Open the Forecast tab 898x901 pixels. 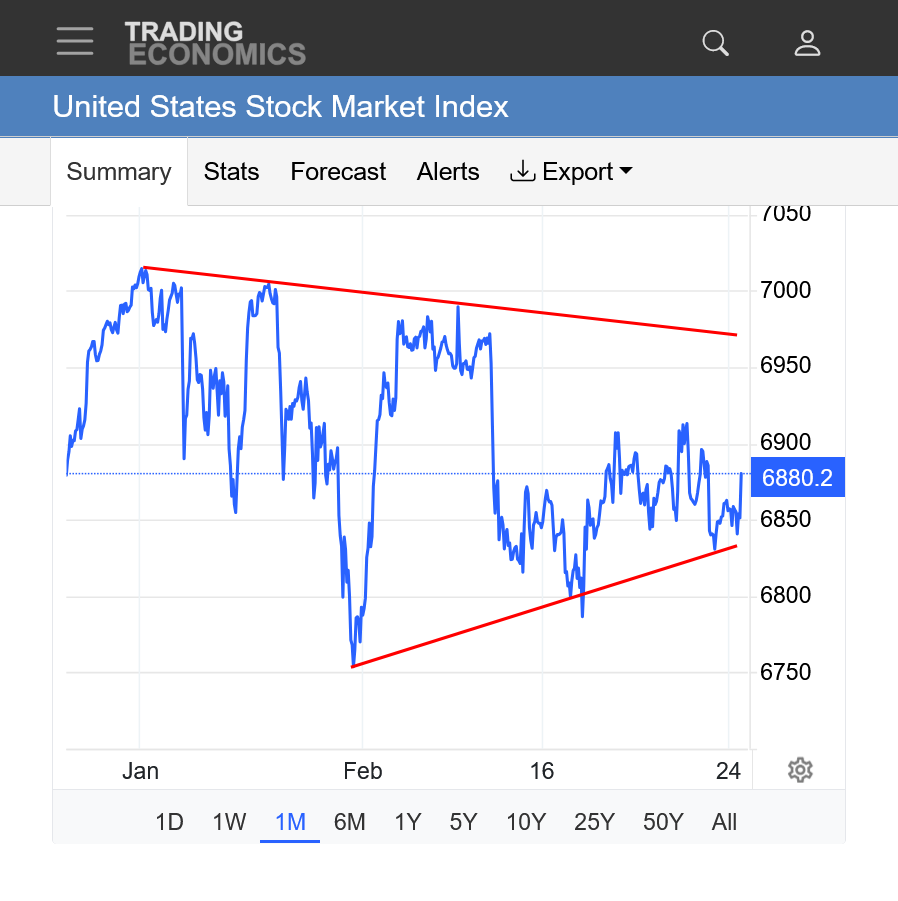click(338, 172)
